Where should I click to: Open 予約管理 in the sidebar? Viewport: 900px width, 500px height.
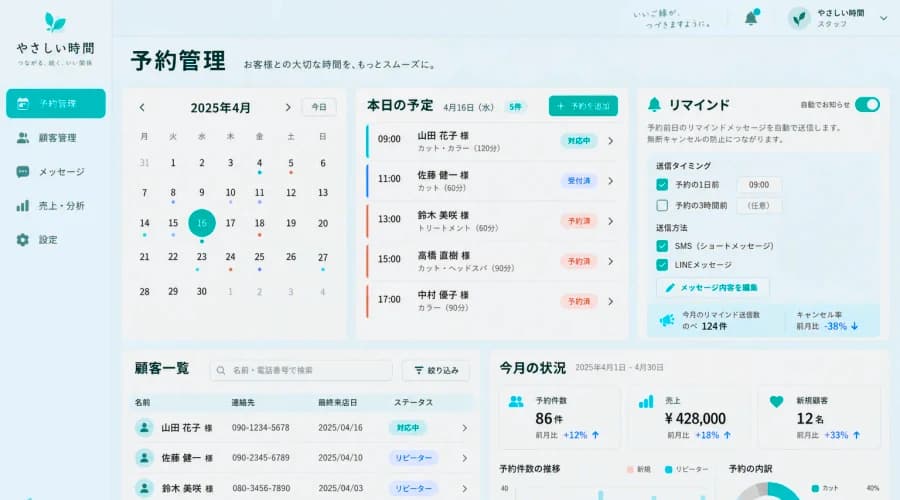(56, 103)
